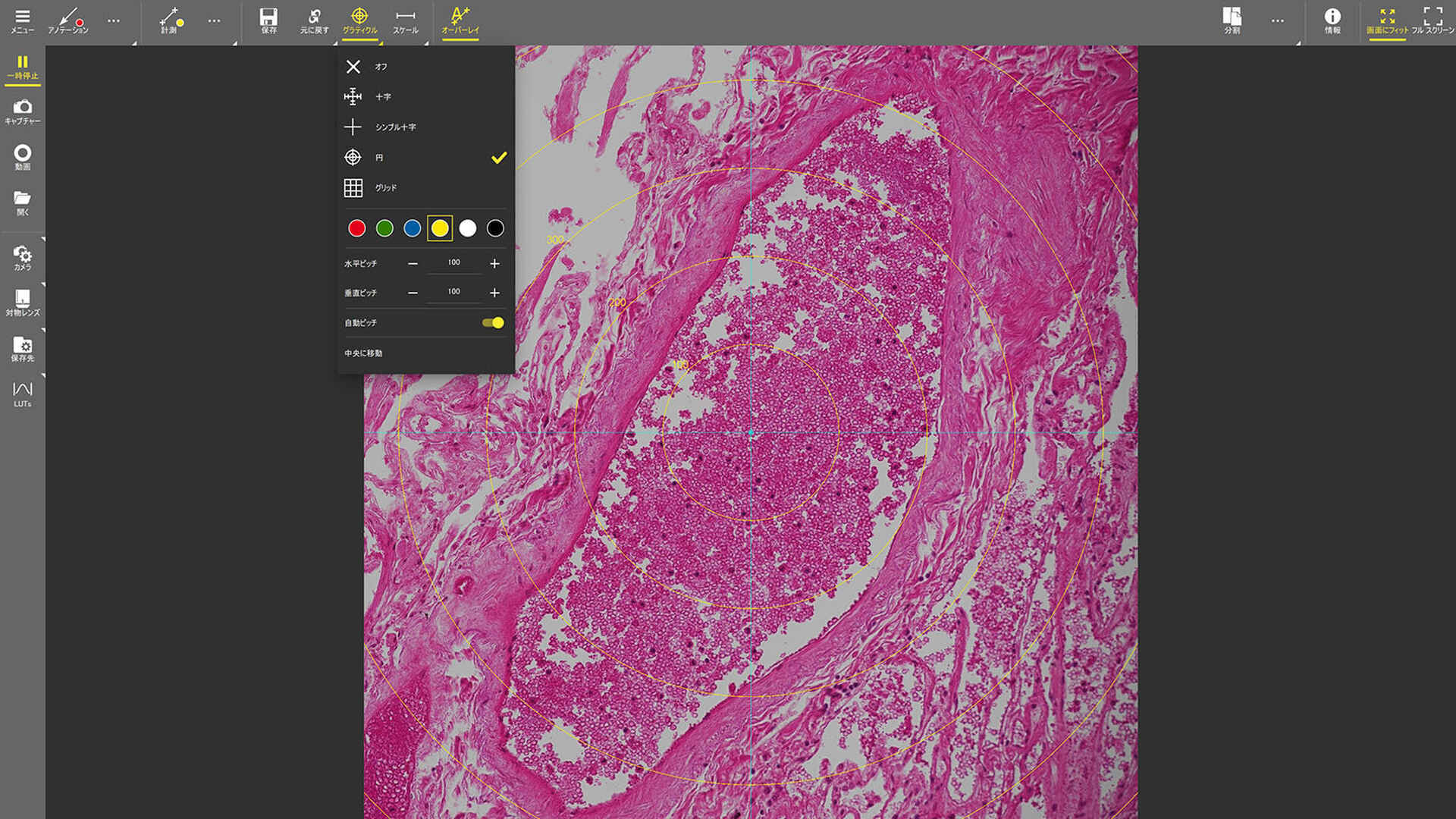Viewport: 1456px width, 819px height.
Task: Increase horizontal pitch with plus
Action: (x=494, y=263)
